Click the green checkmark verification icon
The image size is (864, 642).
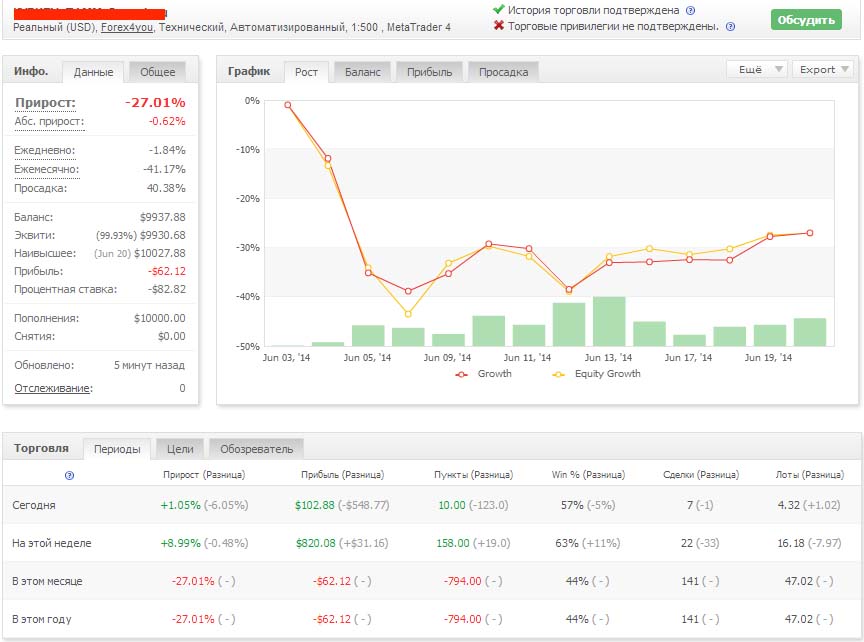pos(498,10)
